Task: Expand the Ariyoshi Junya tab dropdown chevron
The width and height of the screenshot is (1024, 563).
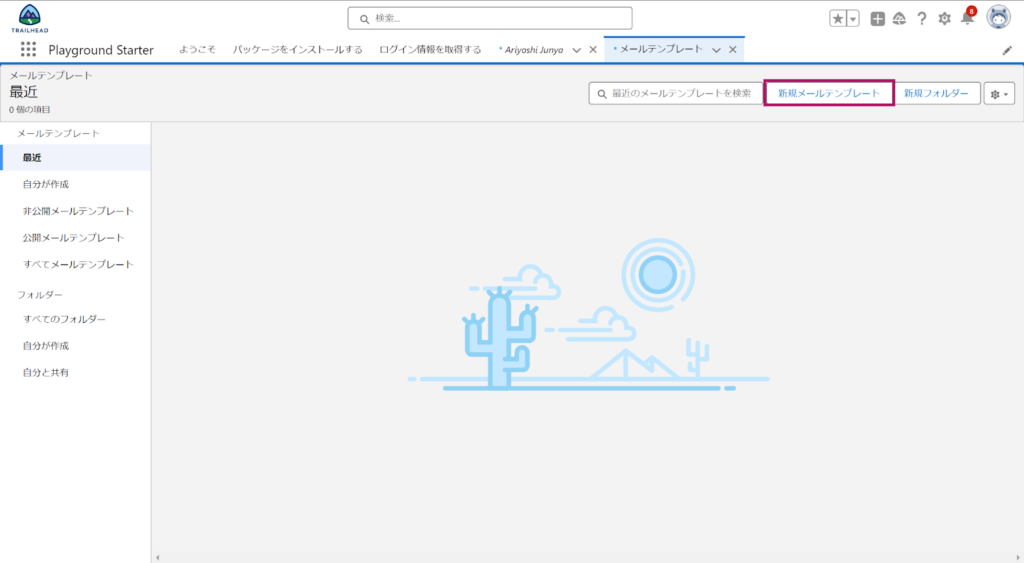Action: (576, 50)
